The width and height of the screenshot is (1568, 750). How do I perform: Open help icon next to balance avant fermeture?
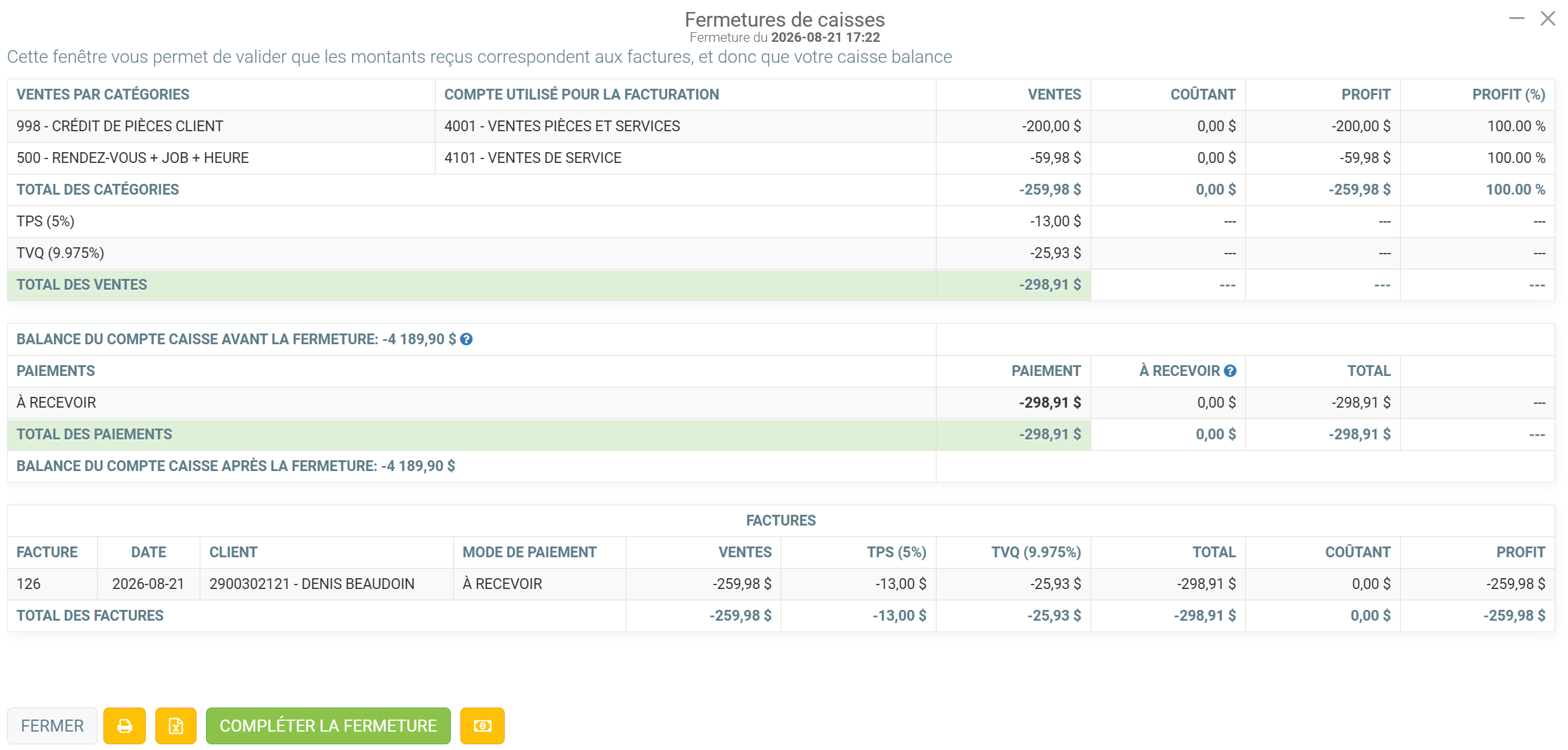coord(466,339)
